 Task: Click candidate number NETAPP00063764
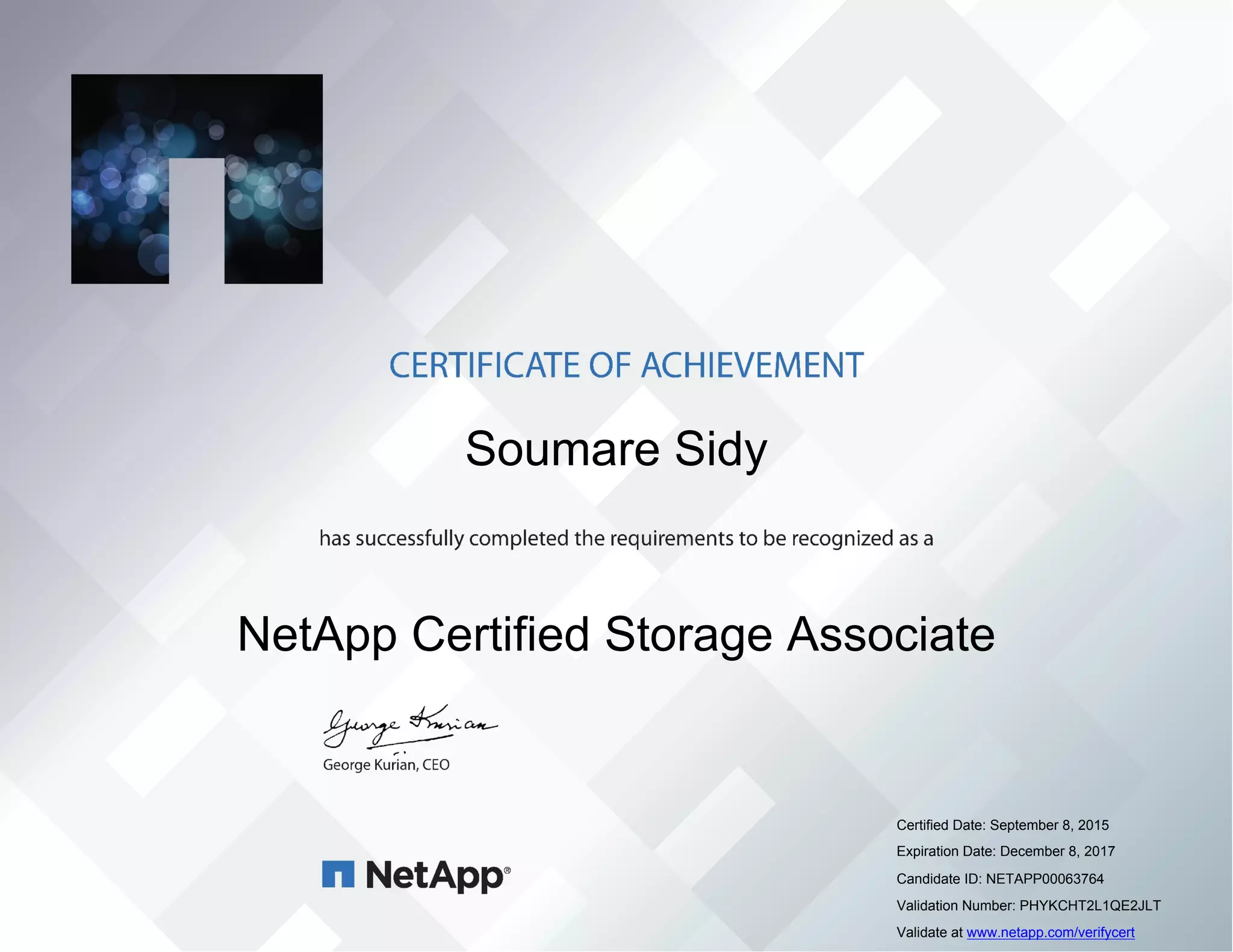pos(1045,879)
